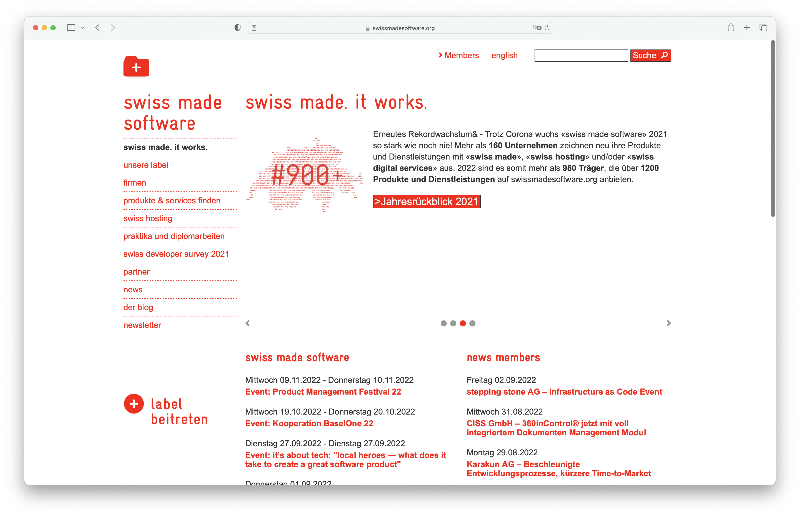This screenshot has width=800, height=517.
Task: Open stepping stone AG Infrastructure as Code Event
Action: (x=564, y=392)
